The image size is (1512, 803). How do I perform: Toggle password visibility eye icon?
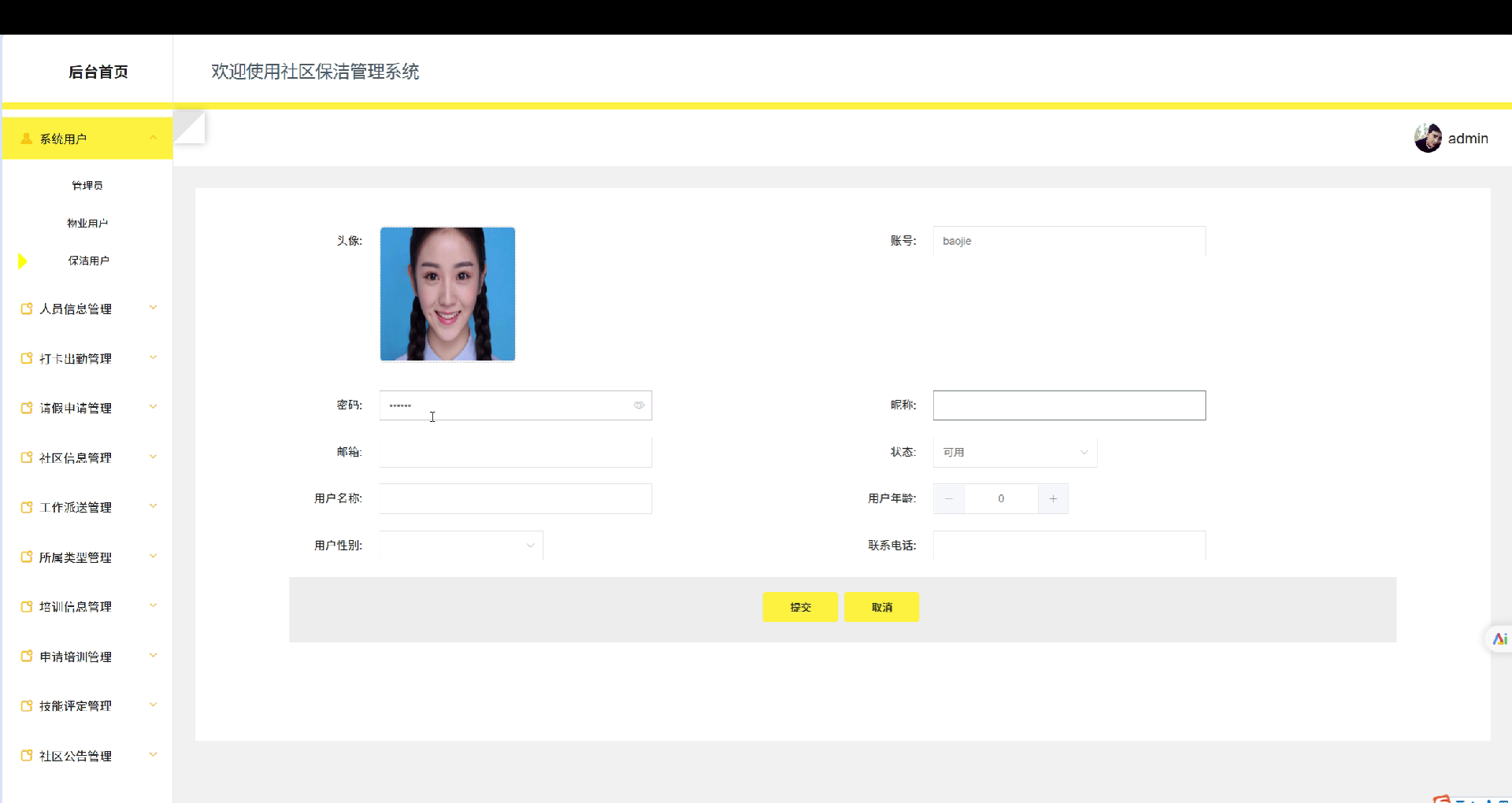(x=639, y=405)
